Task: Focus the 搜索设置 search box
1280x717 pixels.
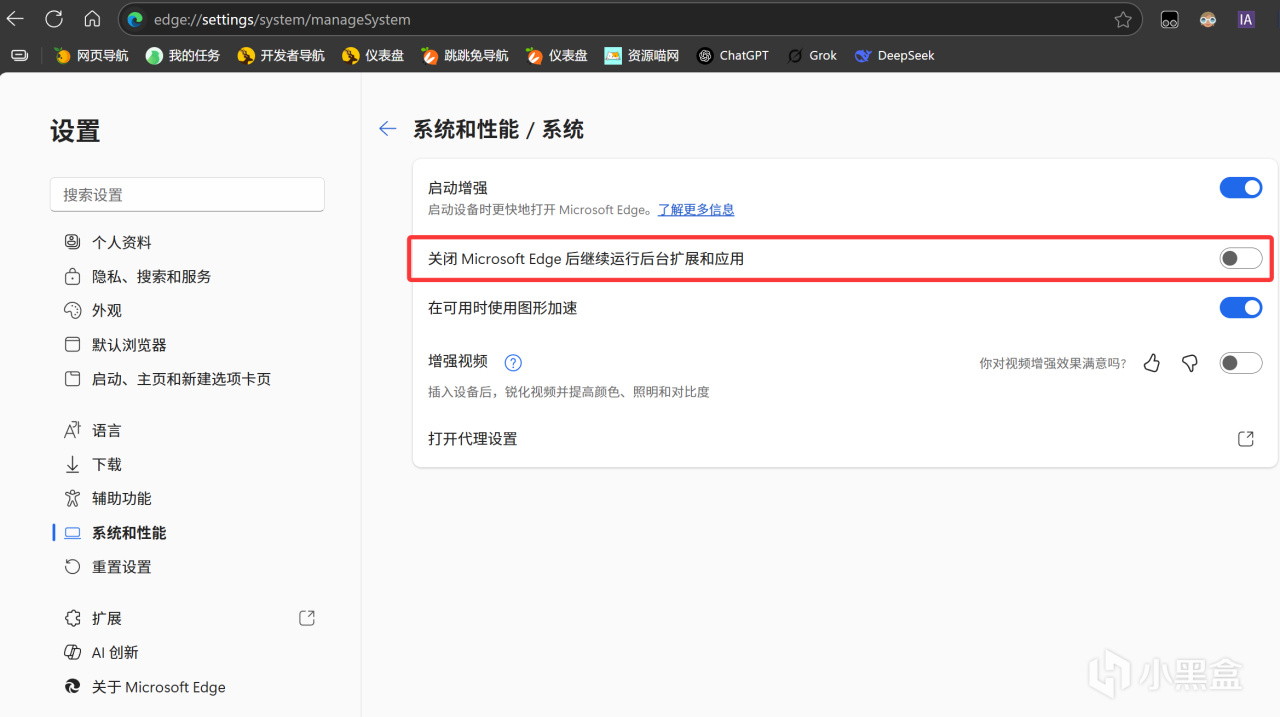Action: coord(187,194)
